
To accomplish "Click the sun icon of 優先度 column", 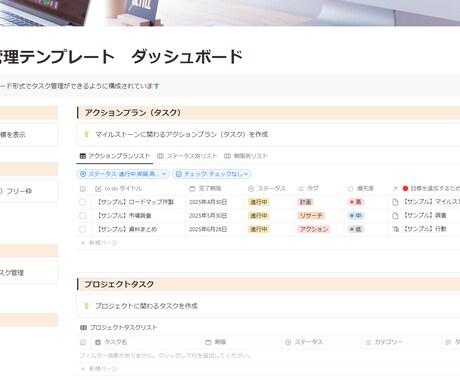I will click(350, 189).
